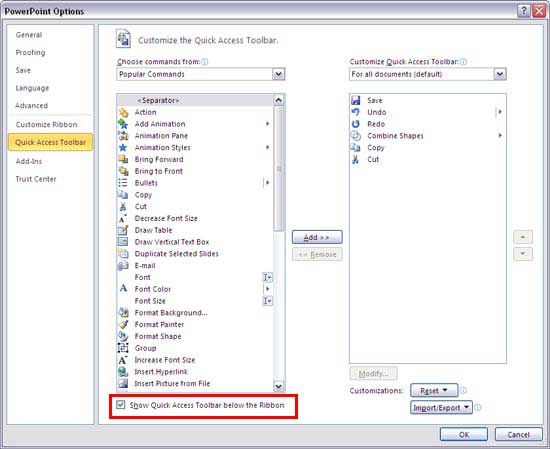Image resolution: width=550 pixels, height=449 pixels.
Task: Click the E-mail icon
Action: pyautogui.click(x=123, y=266)
